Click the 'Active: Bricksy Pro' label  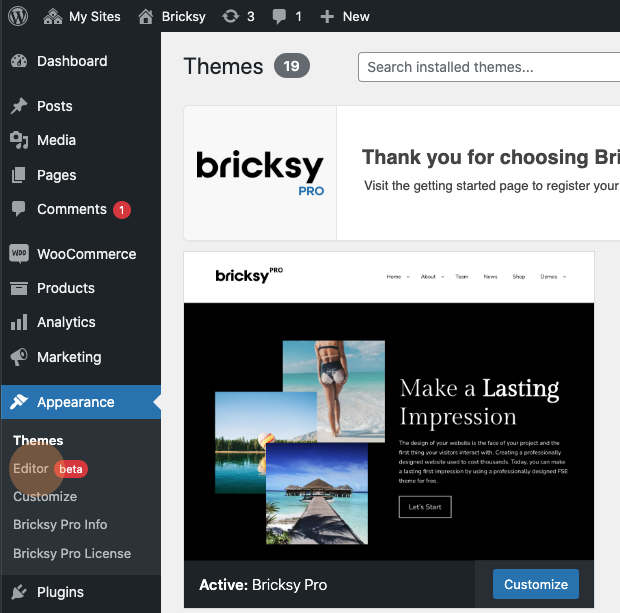[x=263, y=585]
